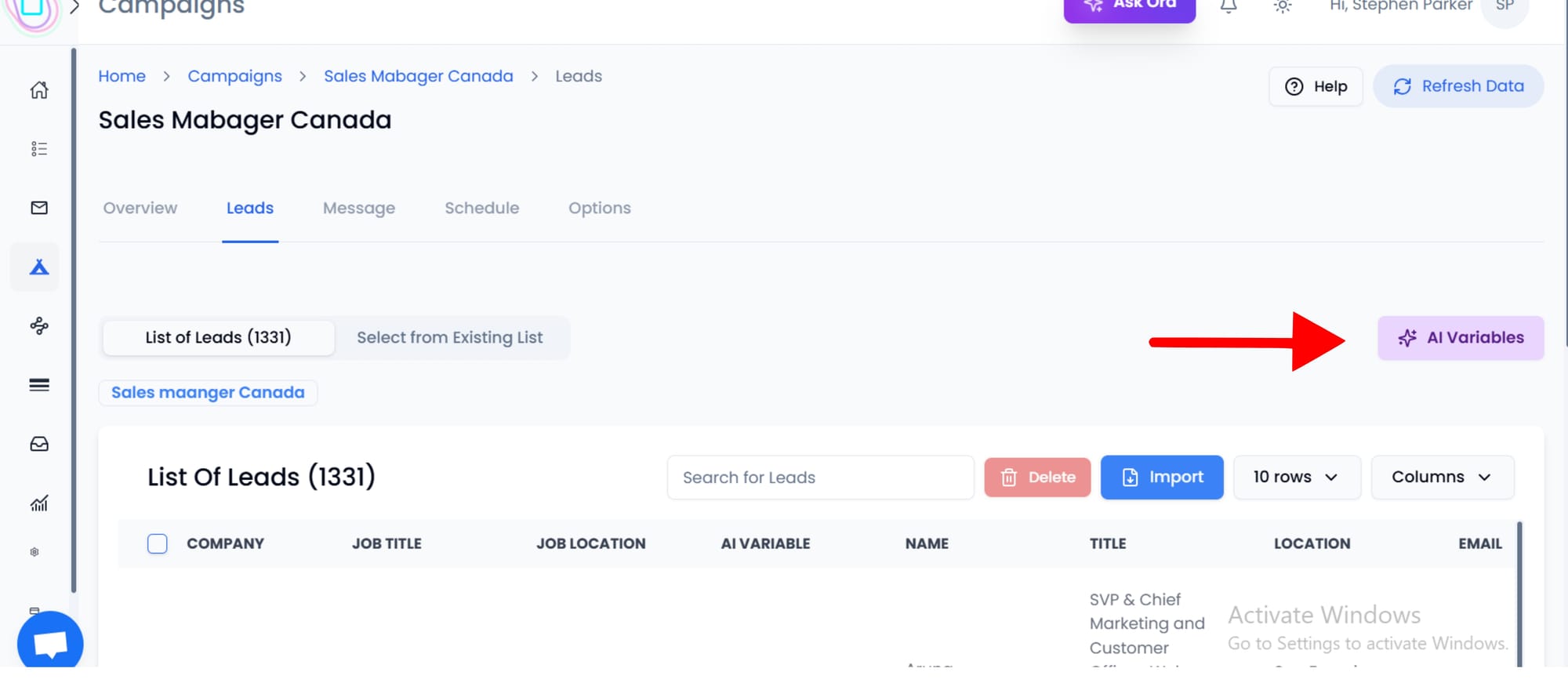Expand the sidebar with the chevron arrow
1568x683 pixels.
pyautogui.click(x=75, y=7)
